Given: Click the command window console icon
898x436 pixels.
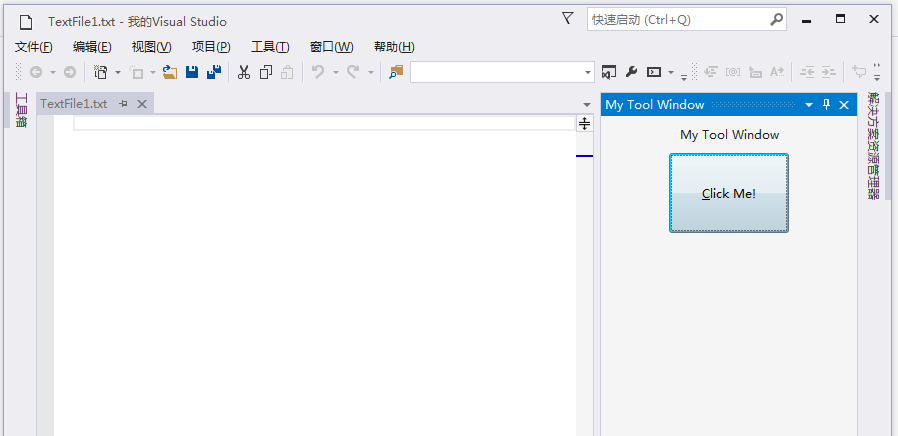Looking at the screenshot, I should click(653, 72).
